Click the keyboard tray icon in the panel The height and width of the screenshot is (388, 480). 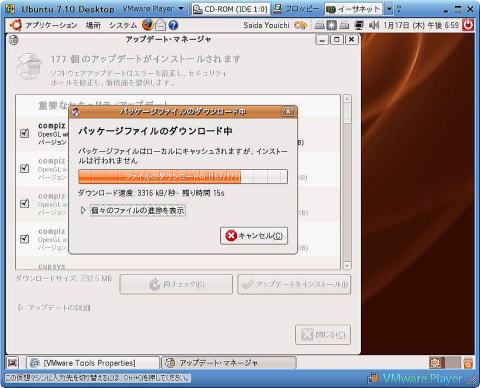click(319, 25)
